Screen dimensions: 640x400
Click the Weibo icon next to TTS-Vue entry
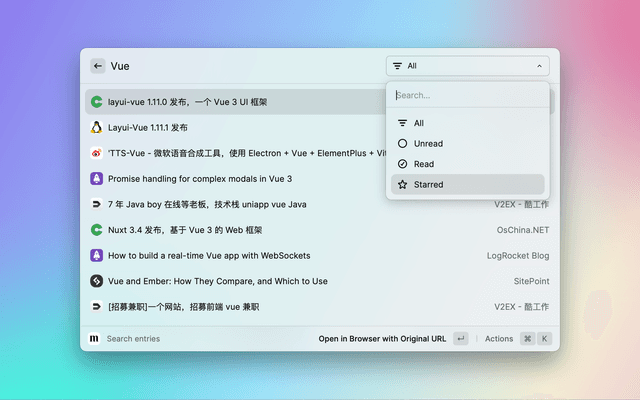pos(97,153)
